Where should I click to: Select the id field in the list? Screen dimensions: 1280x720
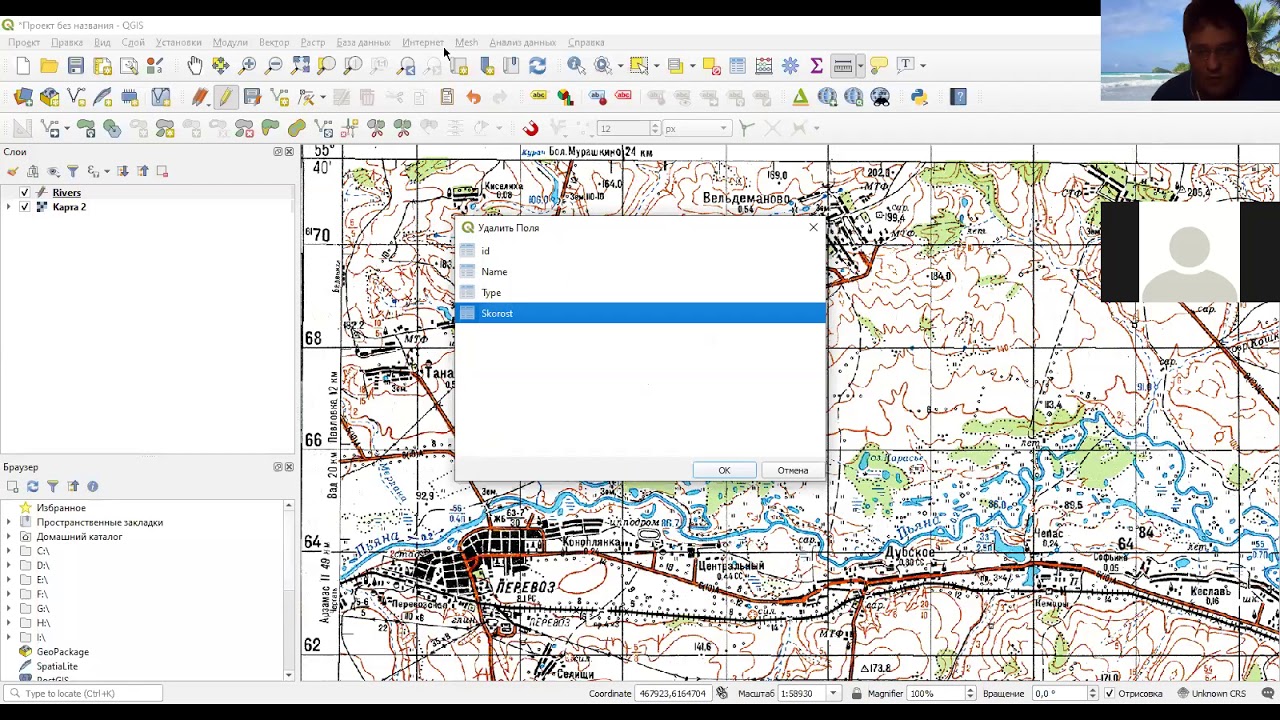pos(641,251)
